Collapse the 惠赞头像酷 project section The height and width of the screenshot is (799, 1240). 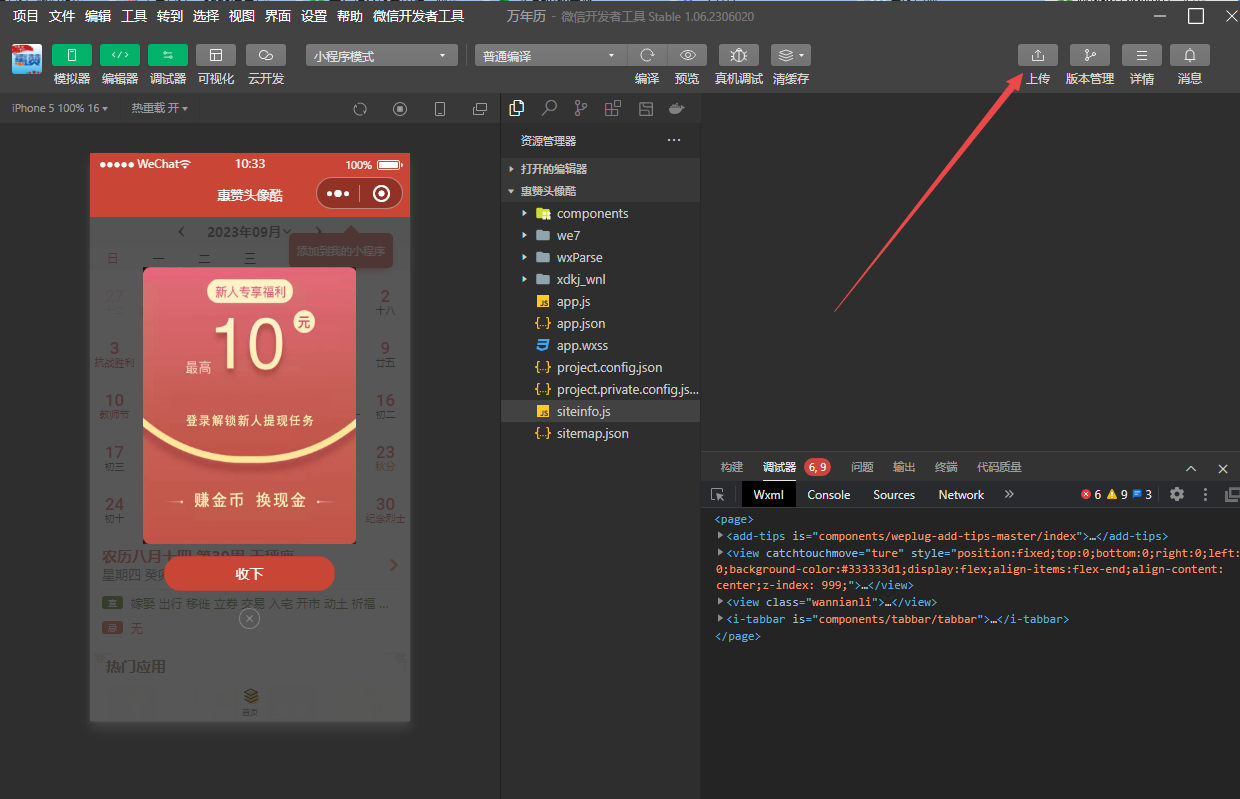click(600, 191)
